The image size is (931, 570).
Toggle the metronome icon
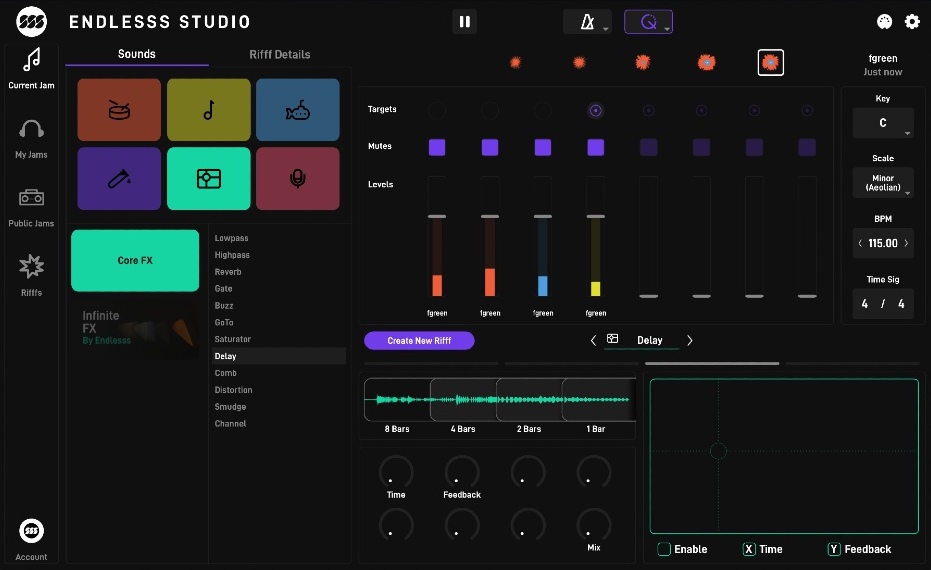coord(587,22)
